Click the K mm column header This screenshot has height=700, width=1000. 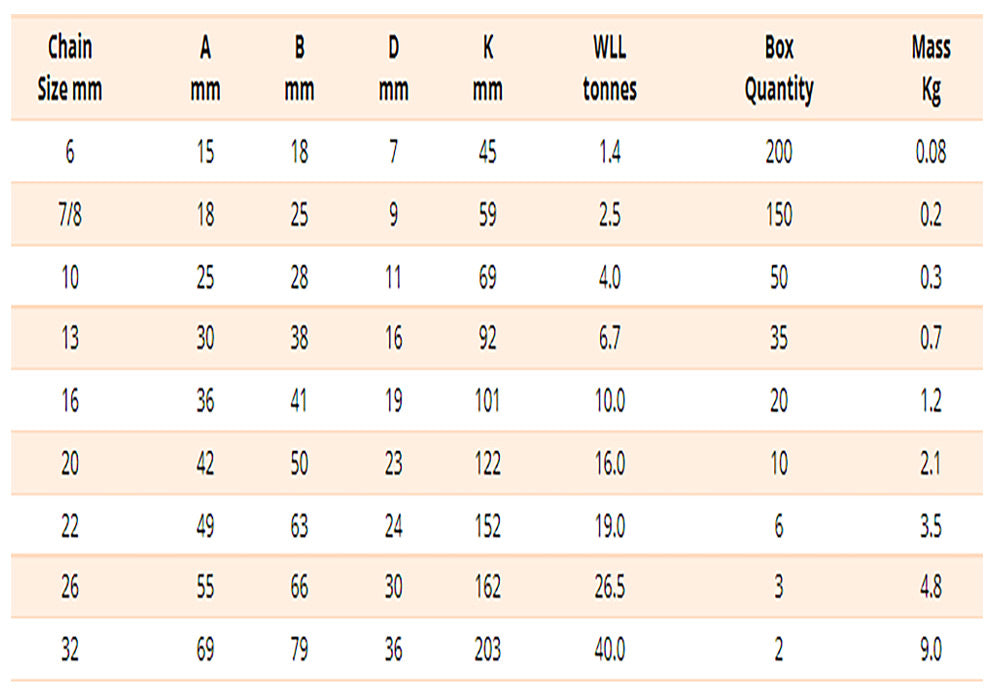tap(487, 69)
